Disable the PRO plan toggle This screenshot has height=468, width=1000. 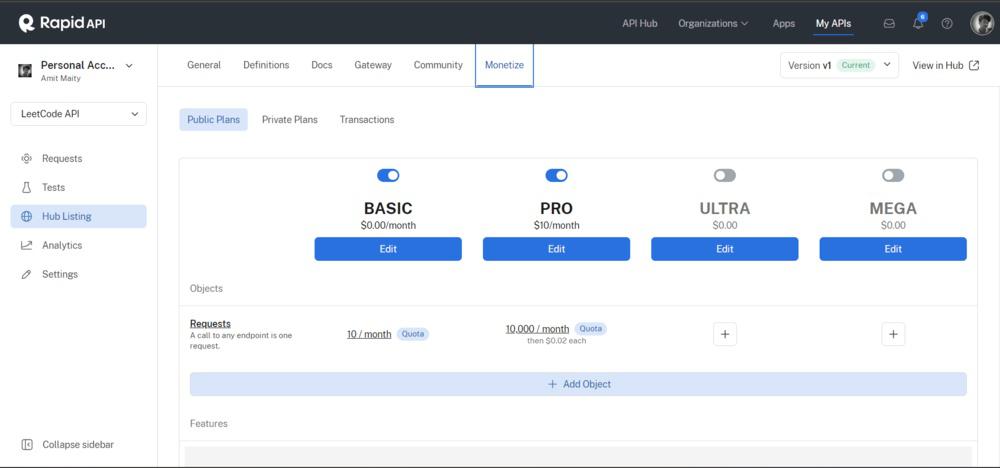(556, 175)
